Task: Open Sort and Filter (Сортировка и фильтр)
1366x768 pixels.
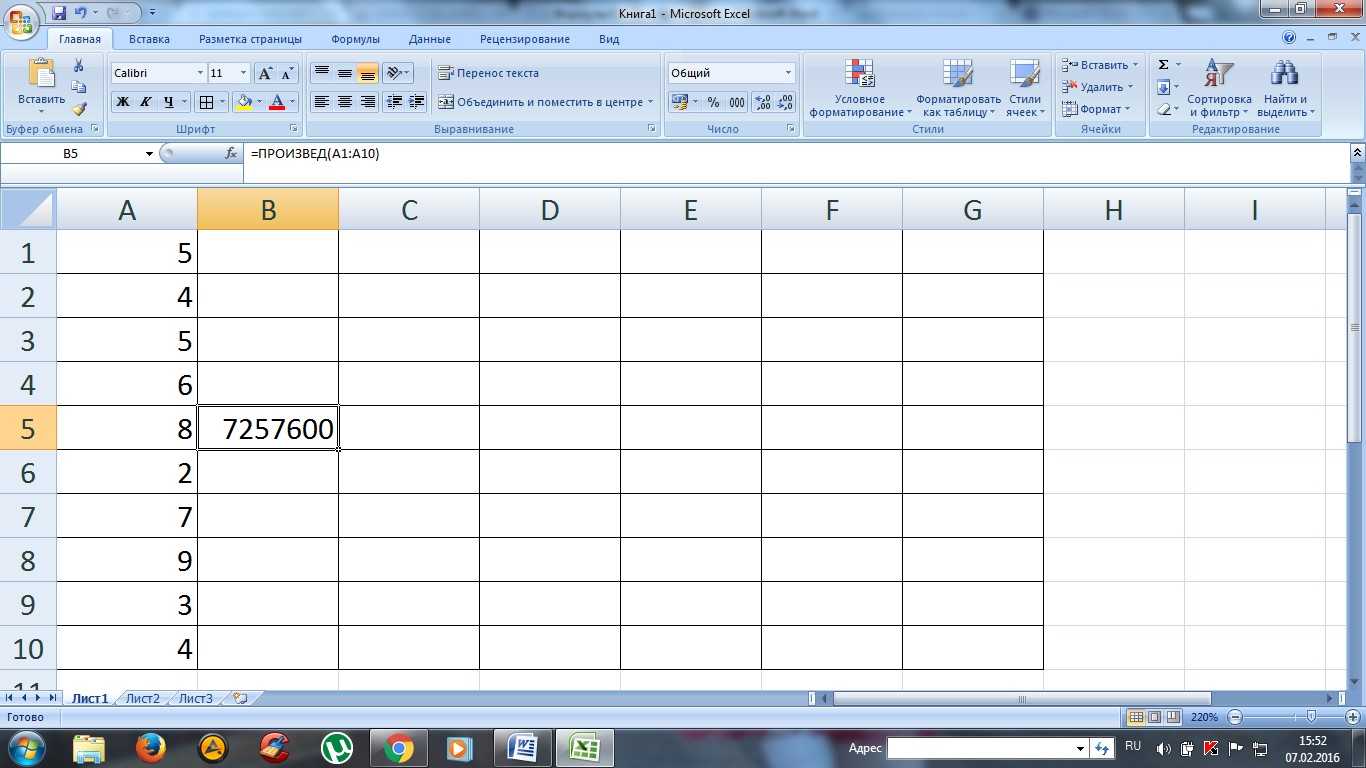Action: click(x=1219, y=88)
